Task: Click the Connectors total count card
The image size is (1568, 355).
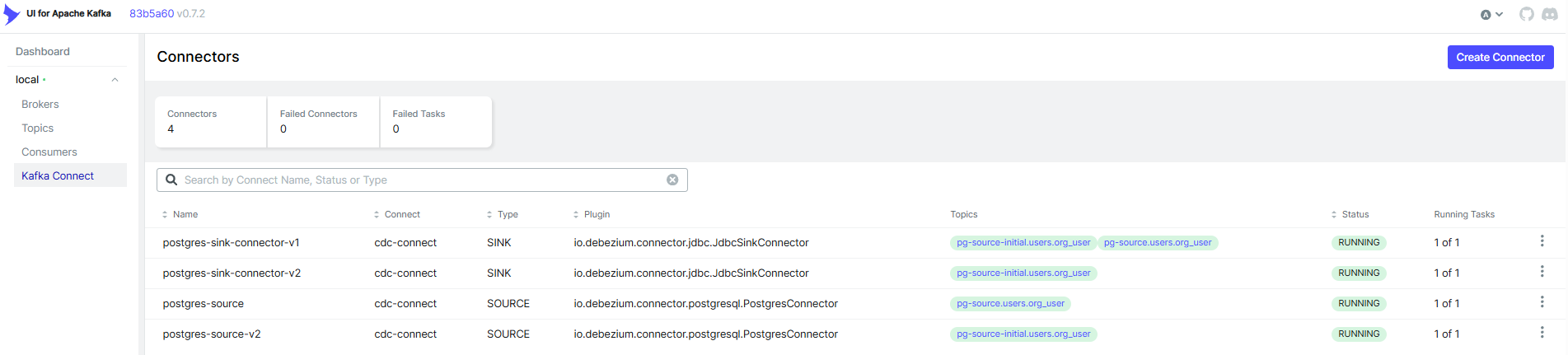Action: click(211, 122)
